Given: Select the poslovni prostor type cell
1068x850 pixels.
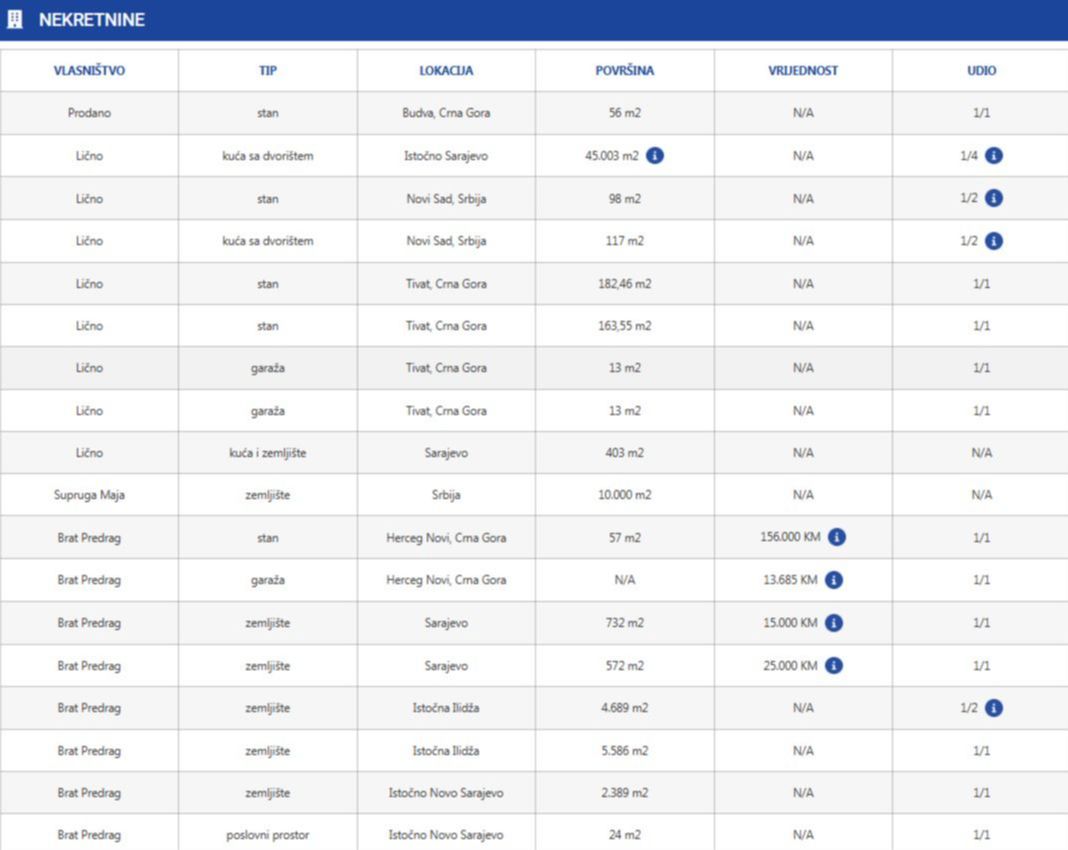Looking at the screenshot, I should pos(267,834).
